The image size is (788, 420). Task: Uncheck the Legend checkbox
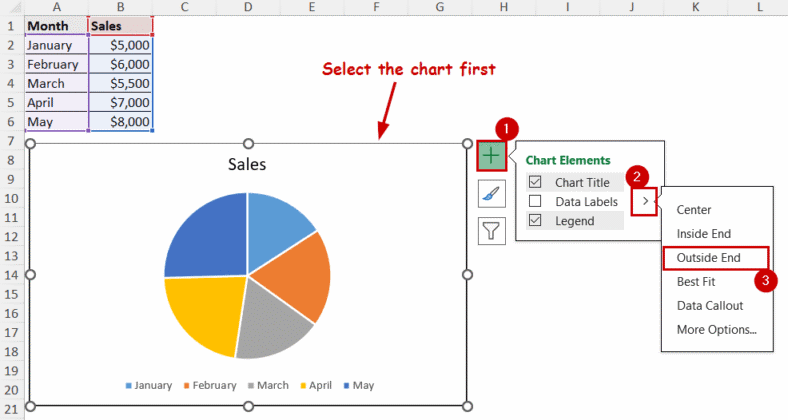(x=535, y=221)
